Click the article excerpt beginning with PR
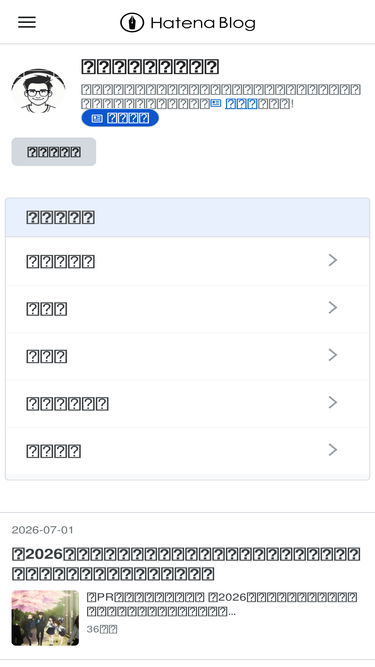The height and width of the screenshot is (667, 375). click(x=222, y=604)
